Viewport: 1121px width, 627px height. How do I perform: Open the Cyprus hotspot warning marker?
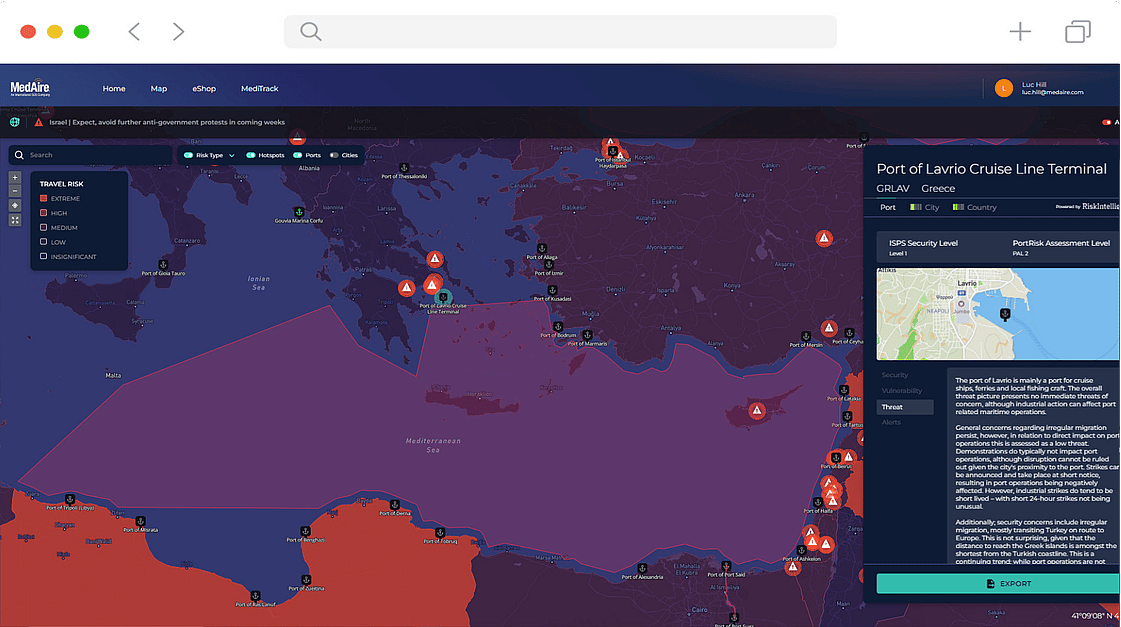tap(756, 410)
